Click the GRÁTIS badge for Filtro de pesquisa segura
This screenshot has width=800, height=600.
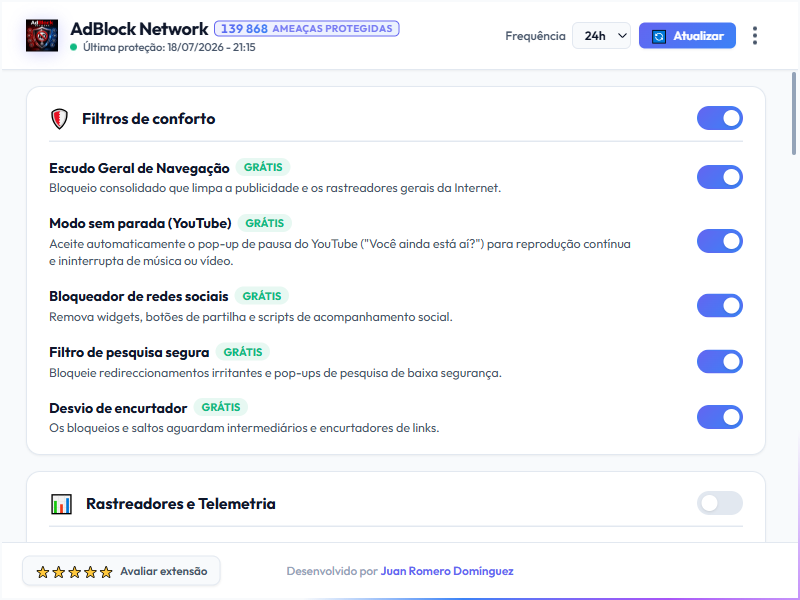pyautogui.click(x=243, y=352)
